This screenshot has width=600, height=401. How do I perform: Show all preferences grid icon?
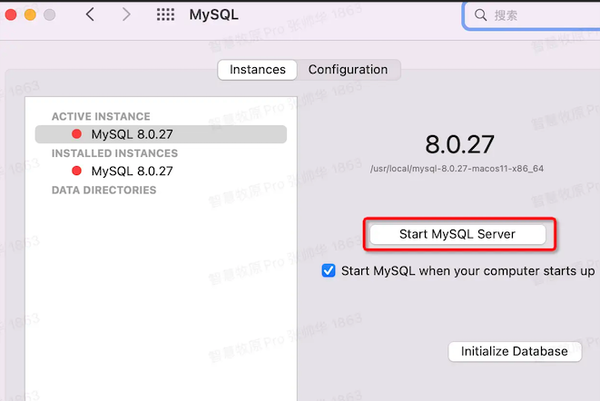165,15
